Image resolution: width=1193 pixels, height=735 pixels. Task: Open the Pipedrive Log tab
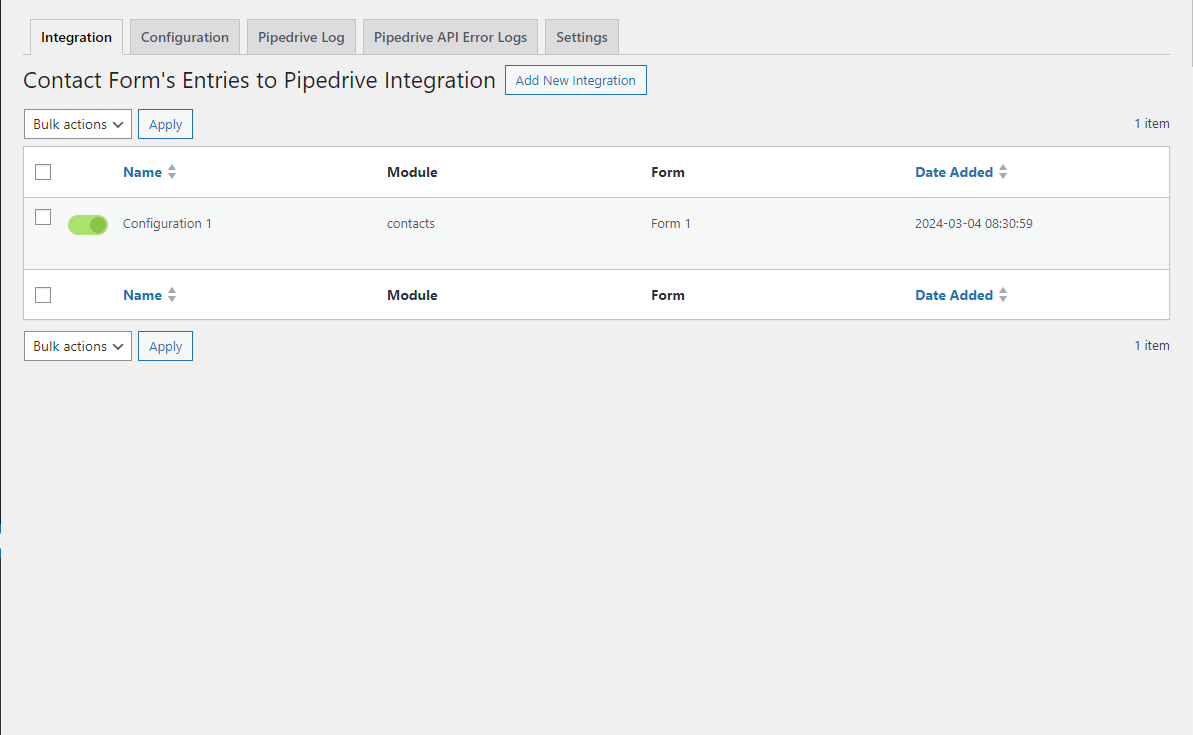[x=301, y=37]
